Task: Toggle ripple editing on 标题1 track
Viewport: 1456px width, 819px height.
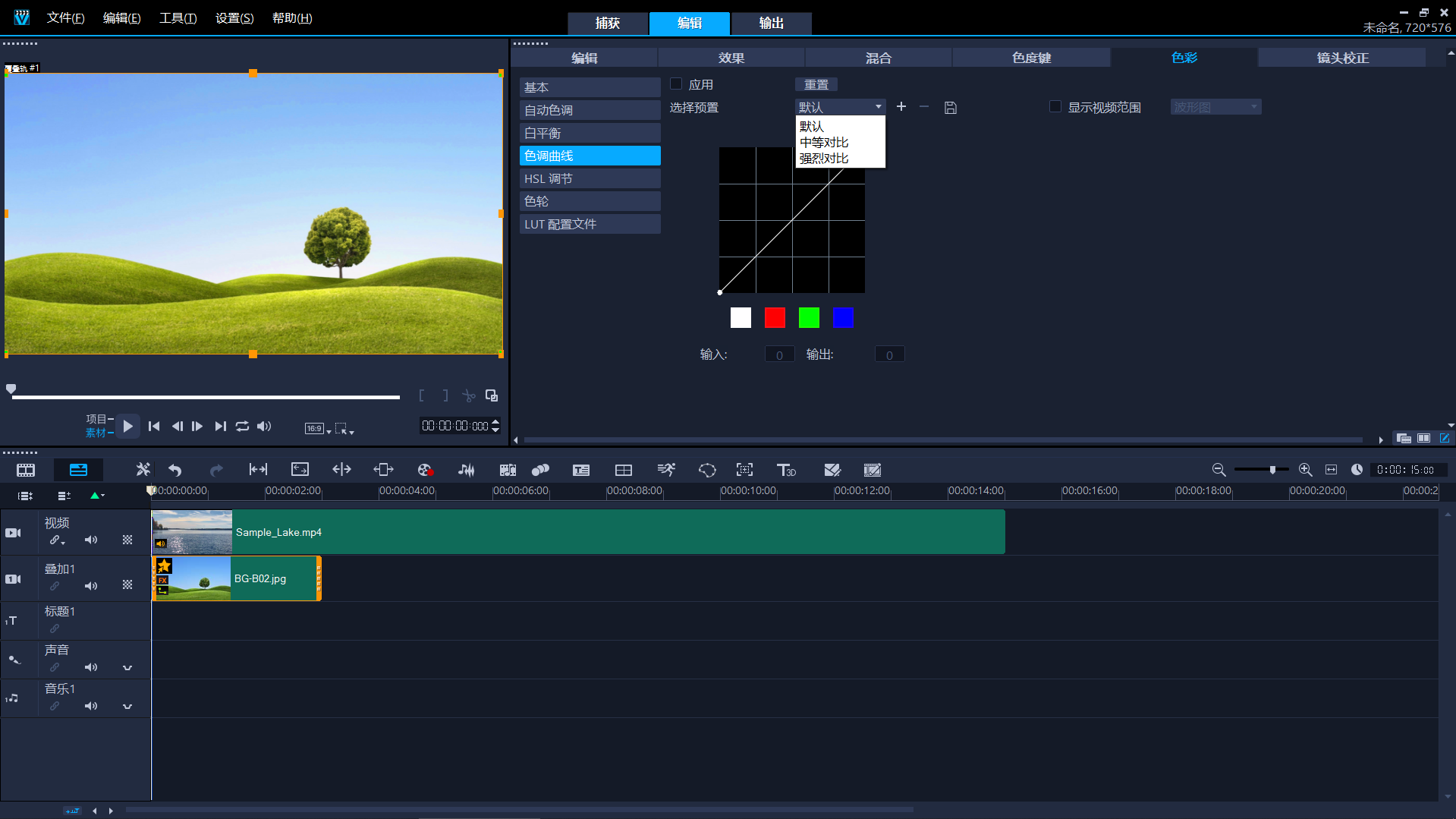Action: [55, 628]
